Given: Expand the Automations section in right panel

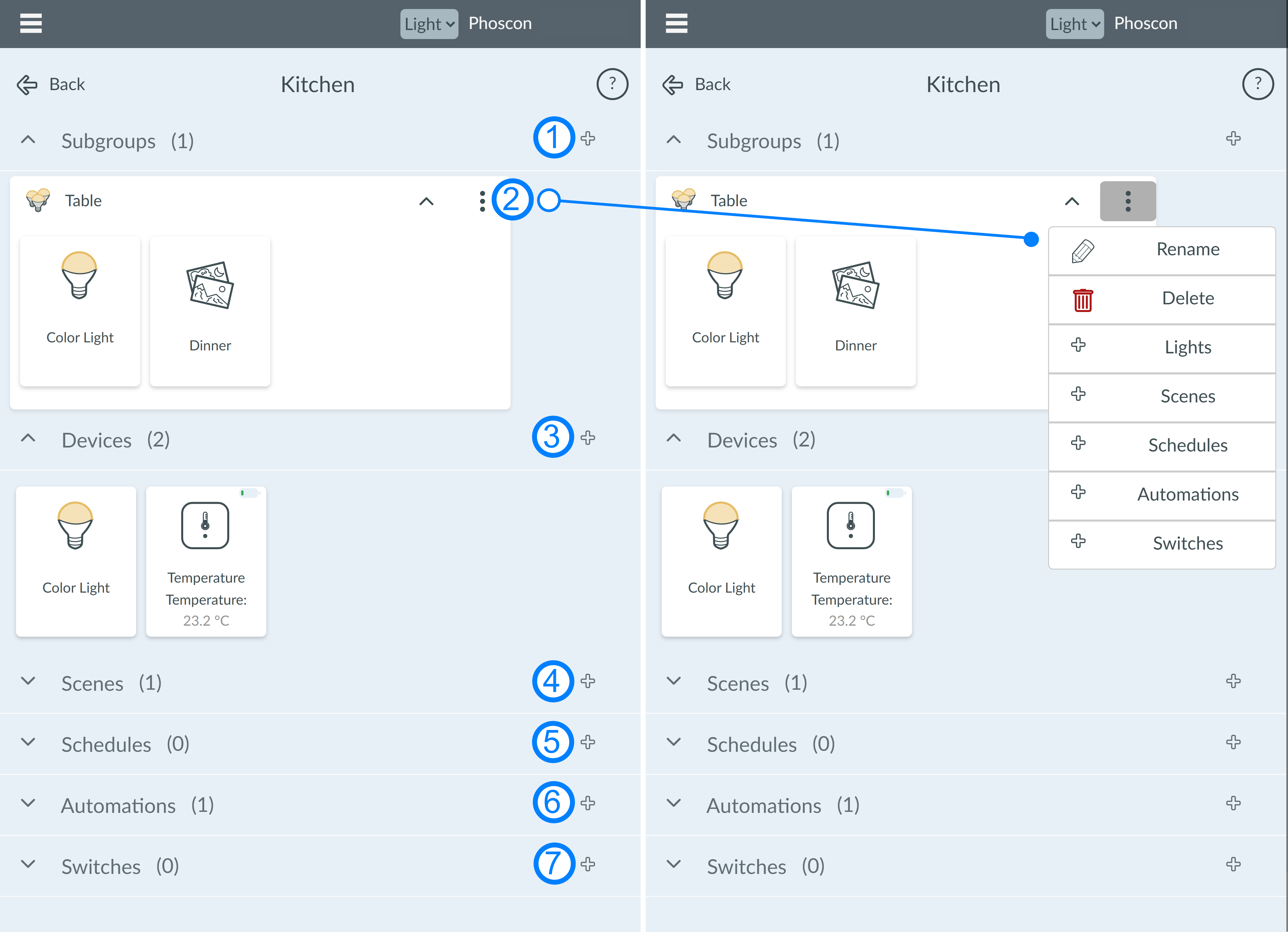Looking at the screenshot, I should (x=674, y=803).
